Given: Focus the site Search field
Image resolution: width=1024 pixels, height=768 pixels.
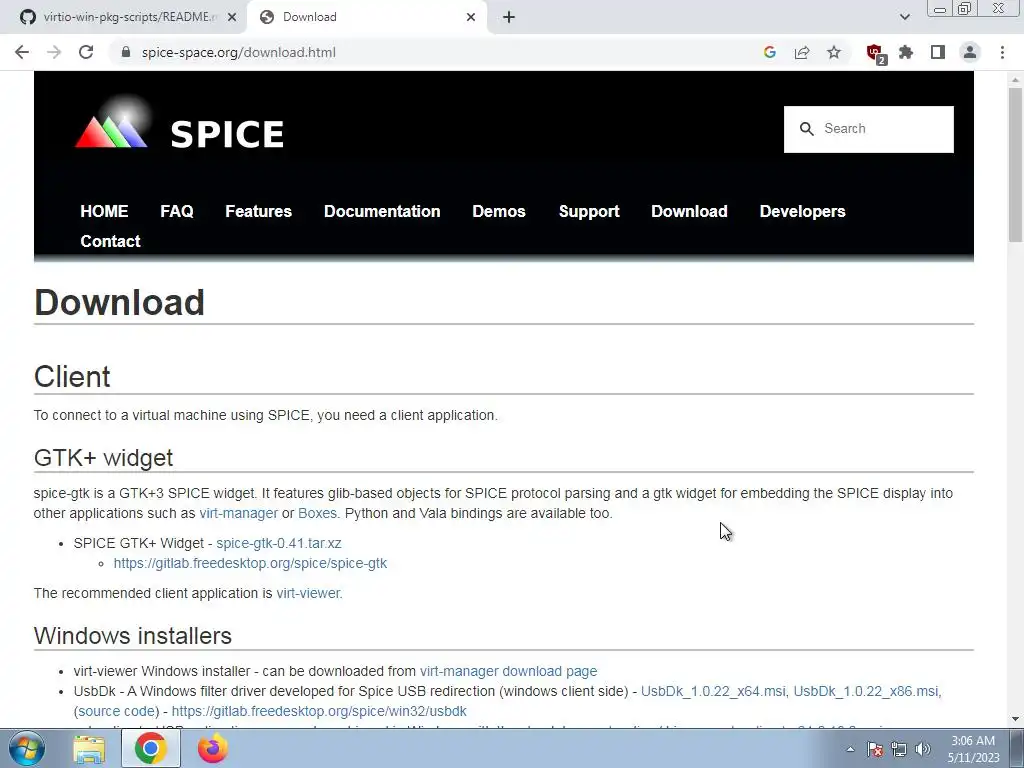Looking at the screenshot, I should [x=869, y=129].
